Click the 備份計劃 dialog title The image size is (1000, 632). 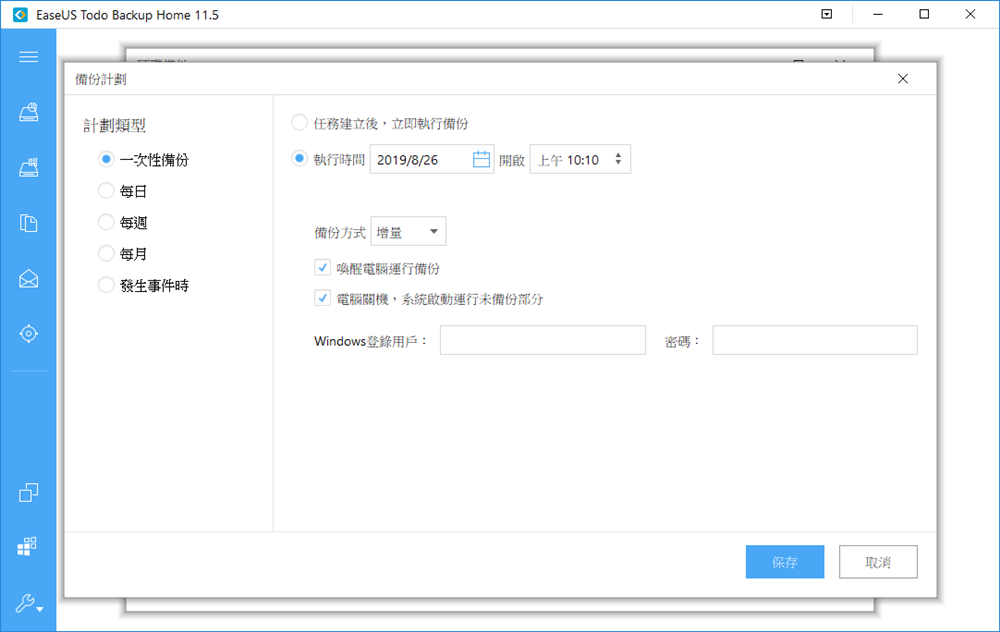[x=101, y=80]
